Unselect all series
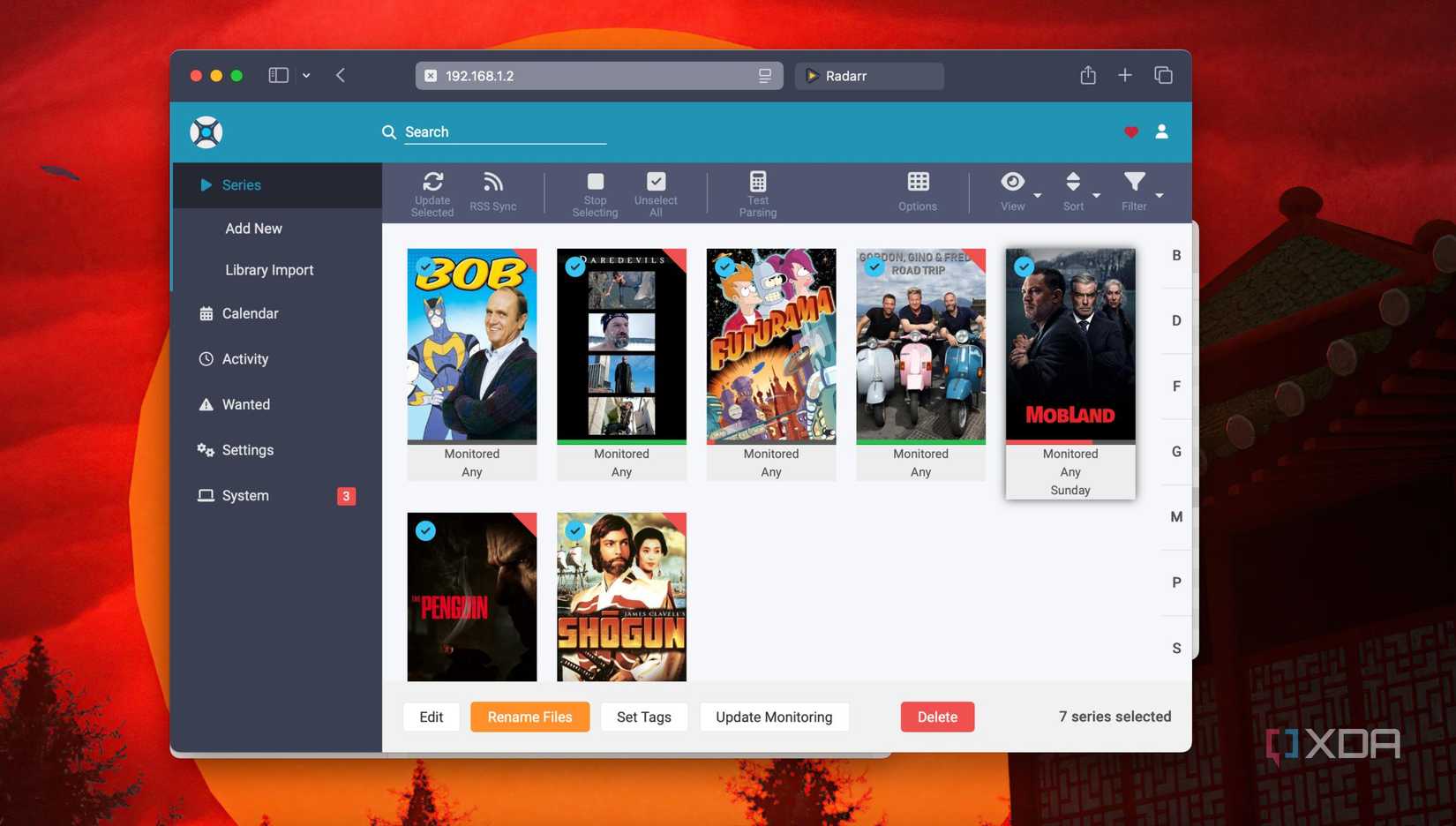Viewport: 1456px width, 826px height. 656,191
